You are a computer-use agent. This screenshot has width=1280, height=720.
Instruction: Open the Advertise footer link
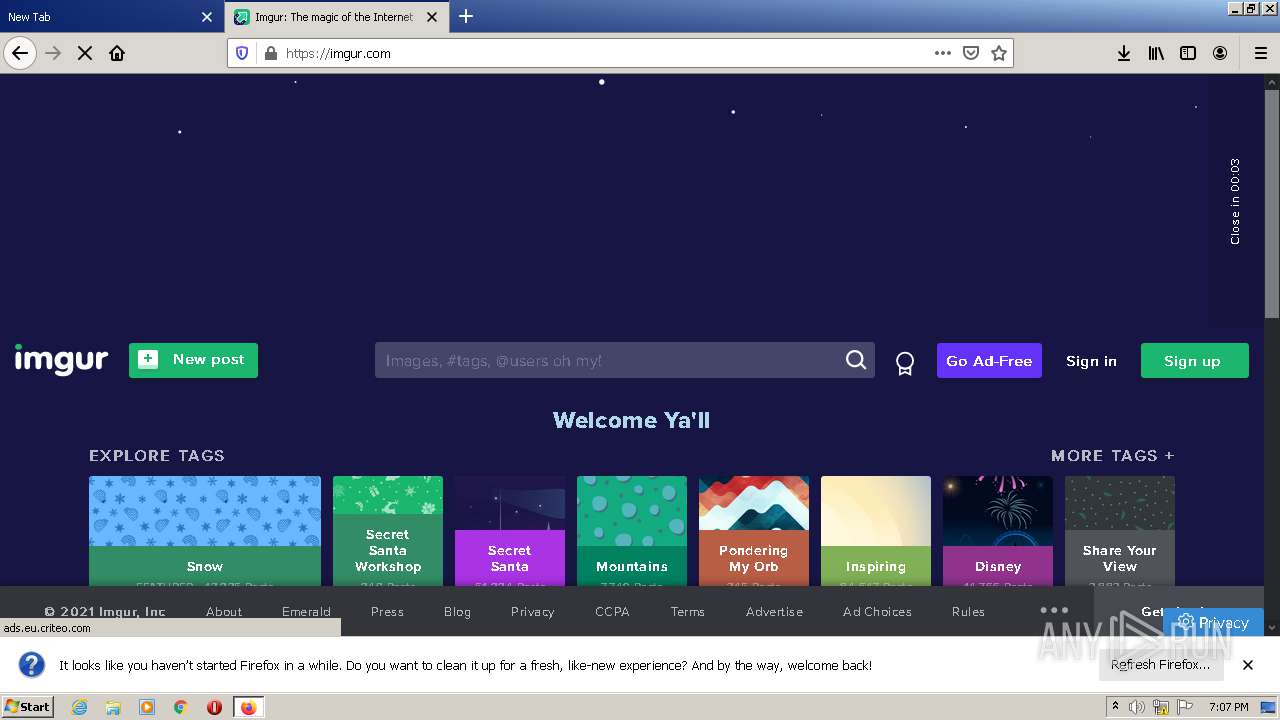tap(774, 612)
